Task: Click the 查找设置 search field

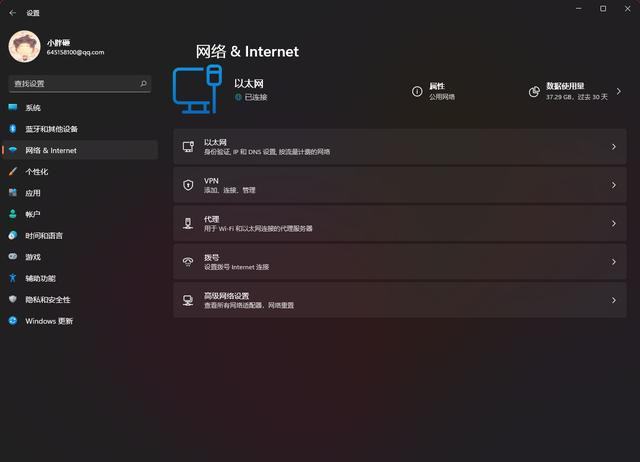Action: pos(75,84)
